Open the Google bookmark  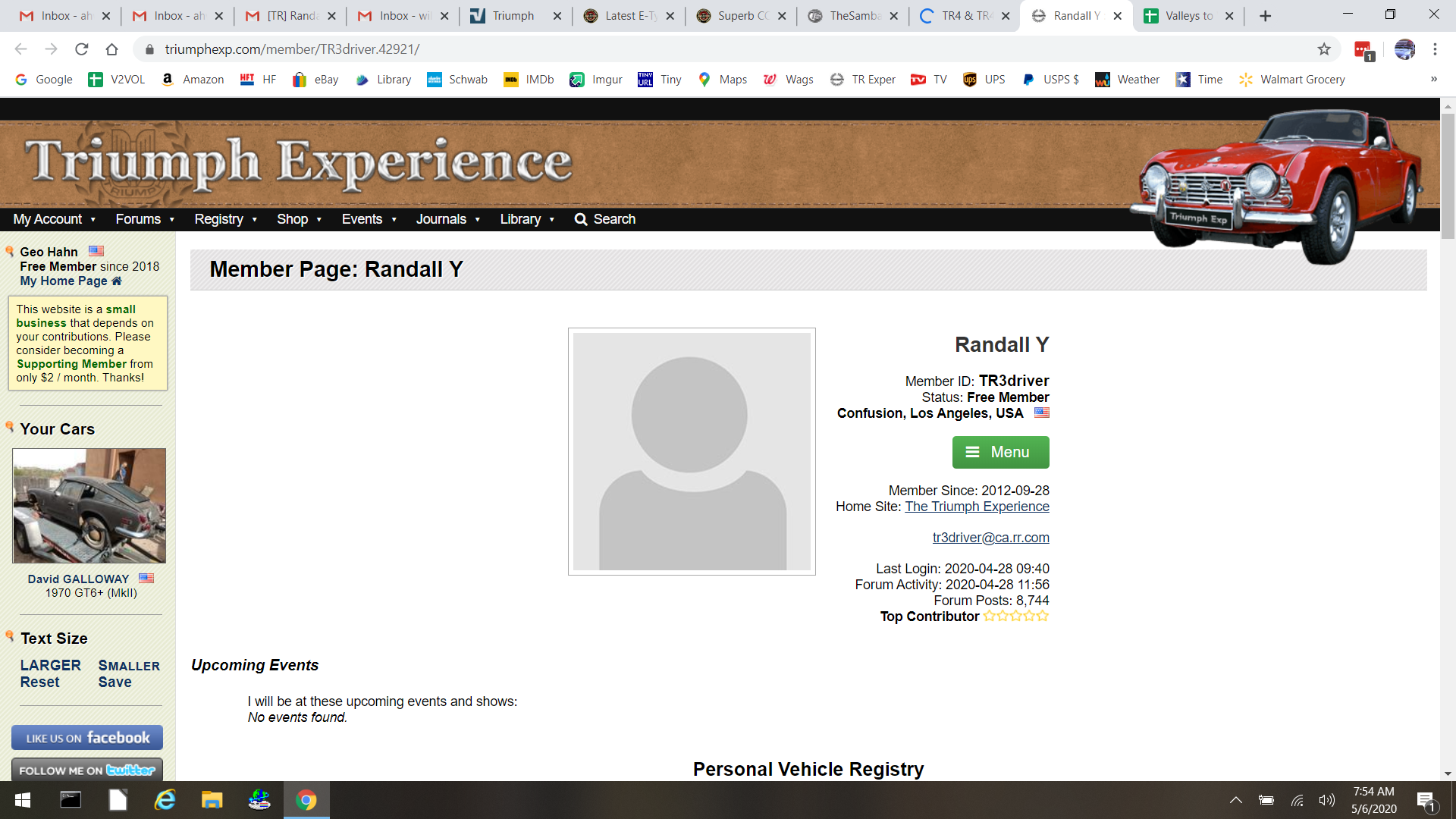coord(44,80)
